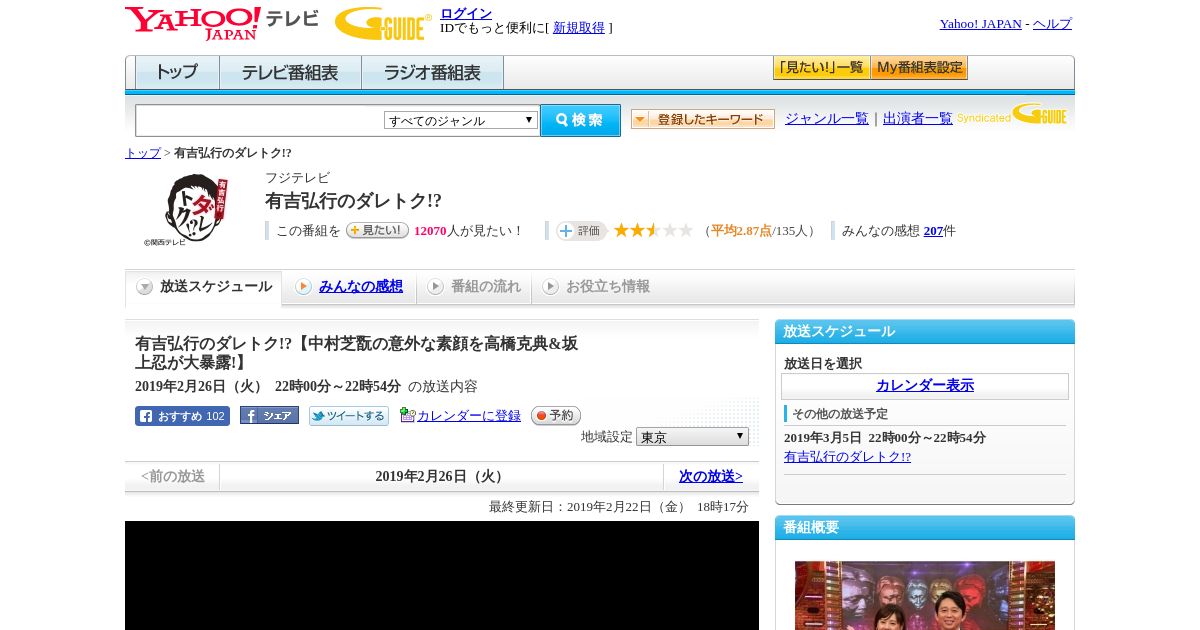Viewport: 1200px width, 630px height.
Task: Go to 次の放送> link
Action: 711,477
